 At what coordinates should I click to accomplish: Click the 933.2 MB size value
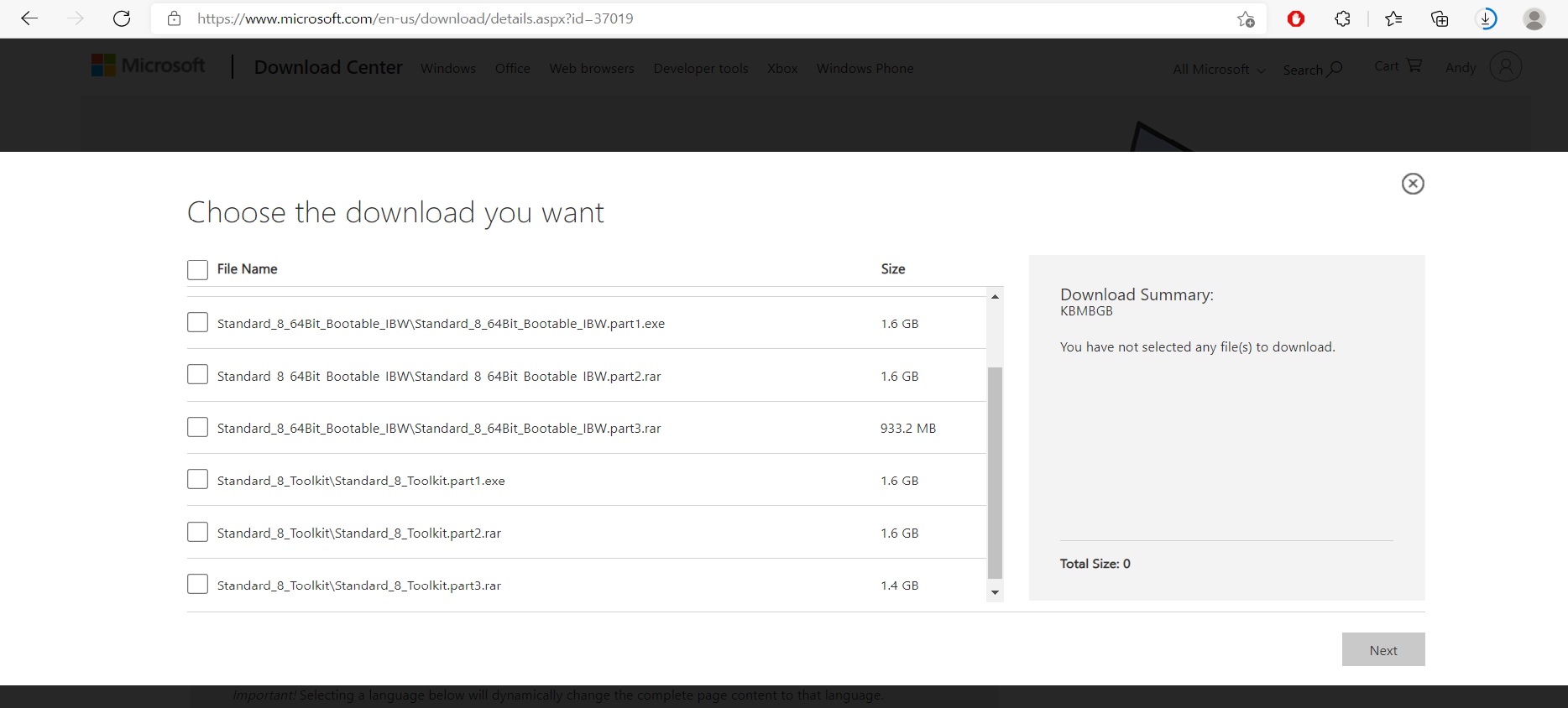point(908,428)
